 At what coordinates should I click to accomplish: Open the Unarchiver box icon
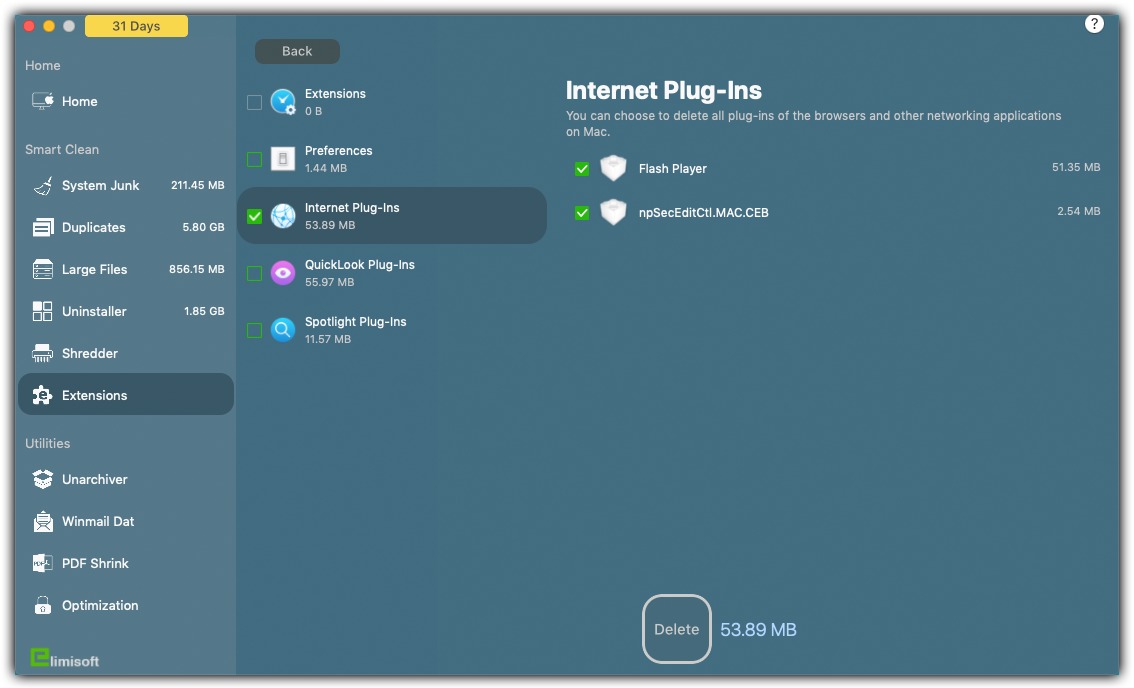click(43, 480)
